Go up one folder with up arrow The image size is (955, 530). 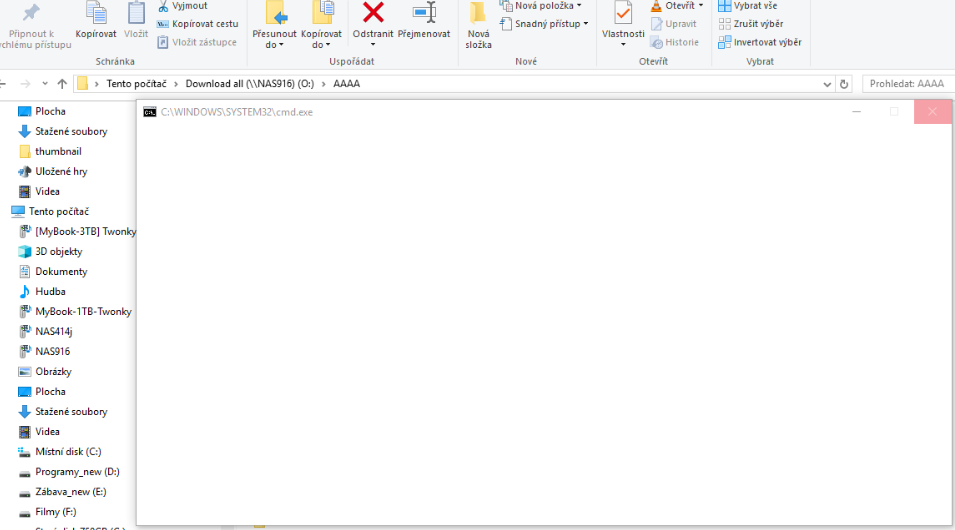pyautogui.click(x=62, y=84)
